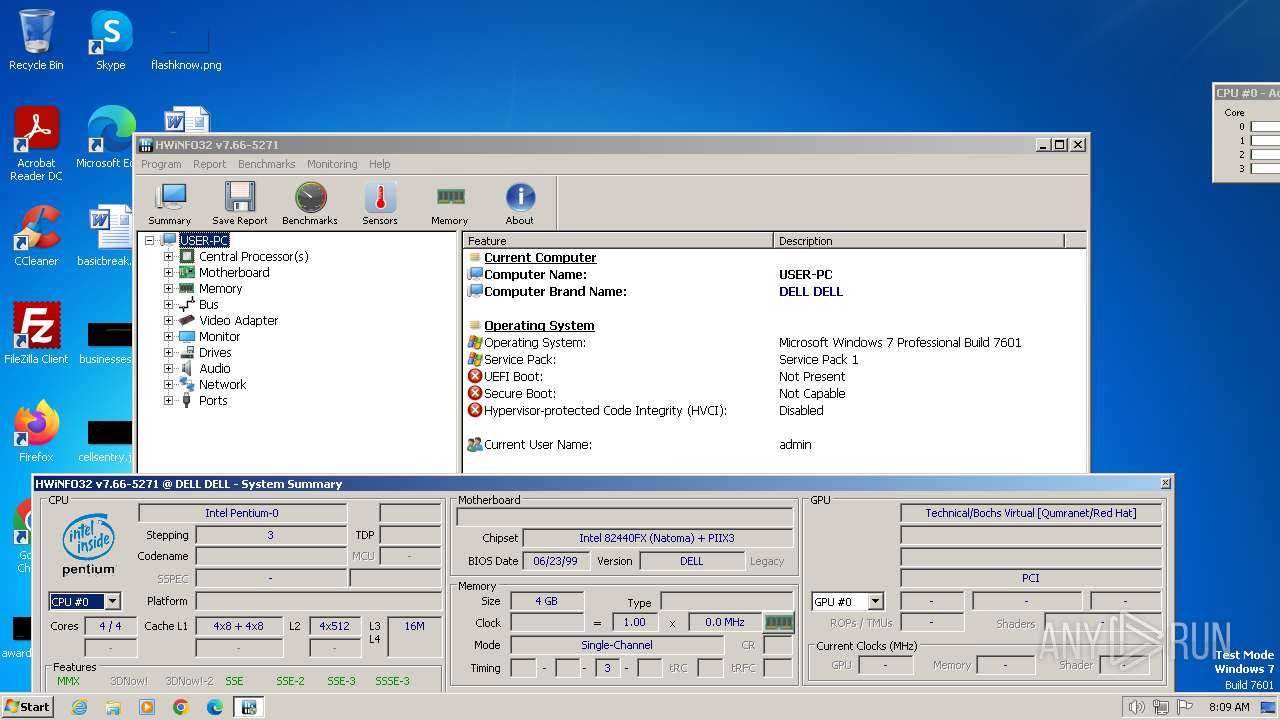Expand the Video Adapter tree node
Screen dimensions: 1280x720
[168, 320]
